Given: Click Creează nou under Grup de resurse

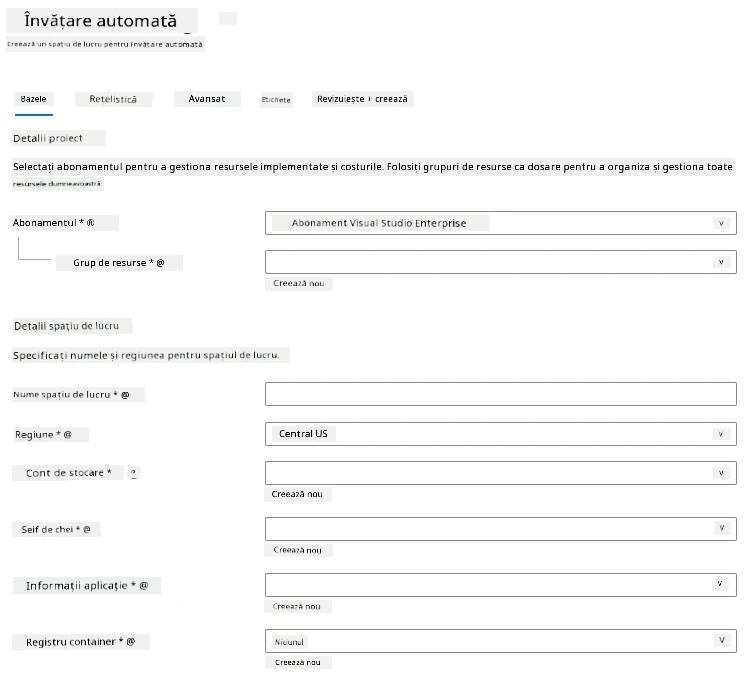Looking at the screenshot, I should [299, 284].
